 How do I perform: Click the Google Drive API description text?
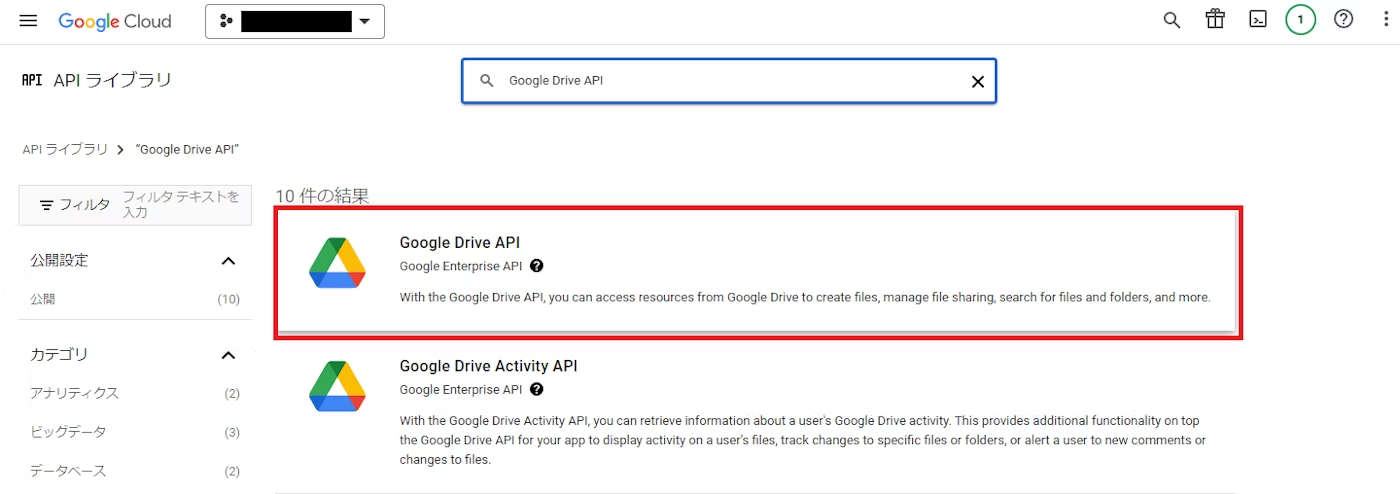pos(805,297)
